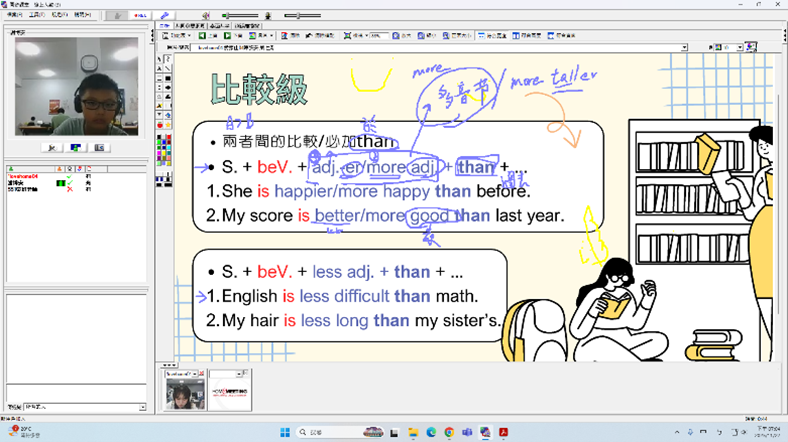The height and width of the screenshot is (442, 788).
Task: Switch to the second tab above the whiteboard
Action: click(x=188, y=26)
